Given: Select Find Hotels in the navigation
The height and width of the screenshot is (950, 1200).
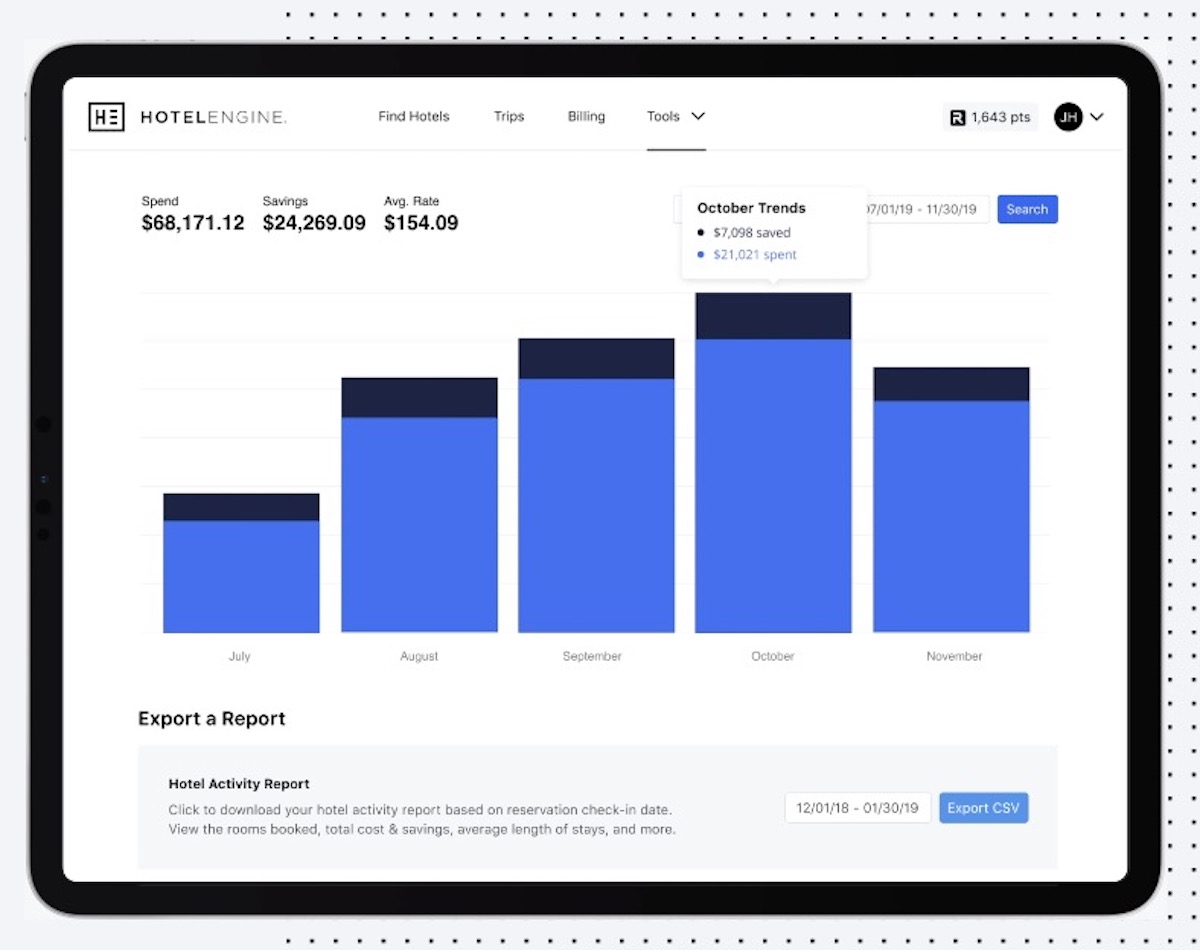Looking at the screenshot, I should 413,117.
